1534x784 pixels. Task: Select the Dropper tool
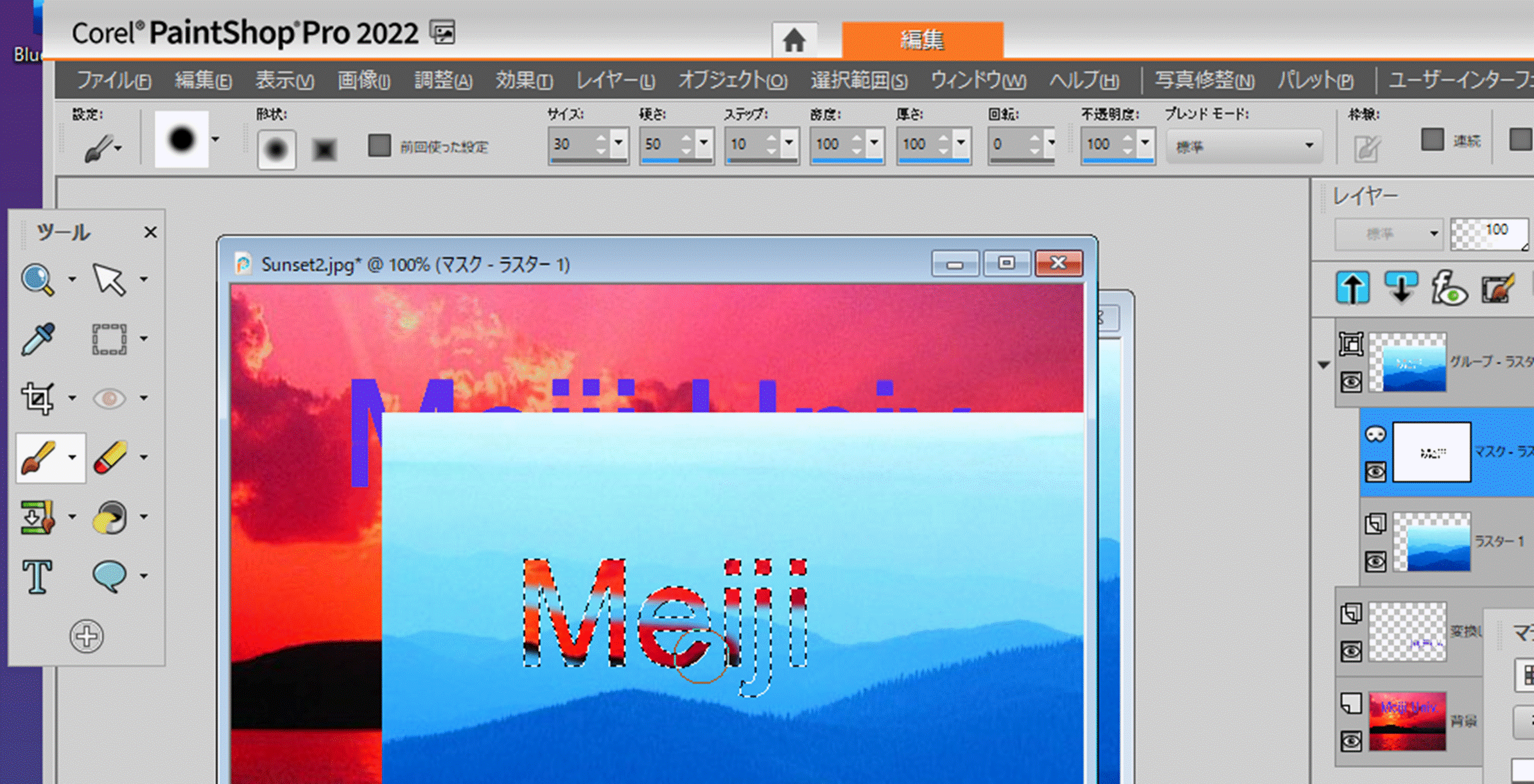click(37, 338)
